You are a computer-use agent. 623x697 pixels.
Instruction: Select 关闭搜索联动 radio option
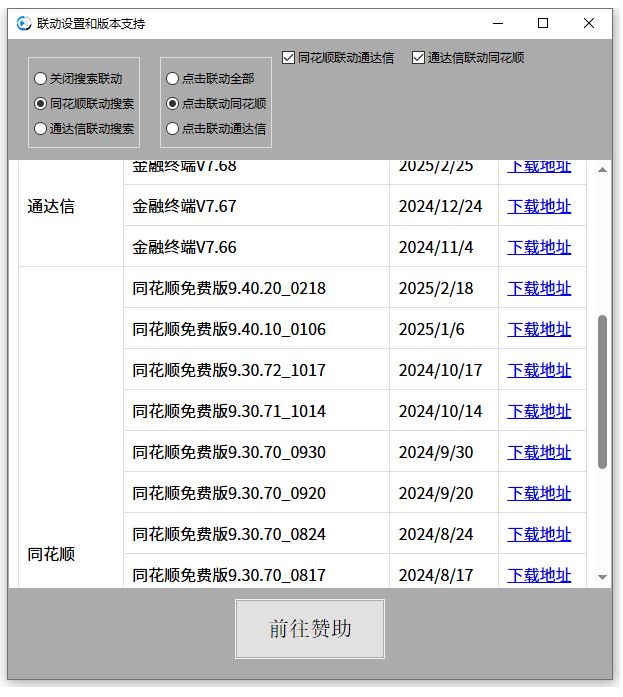click(78, 79)
